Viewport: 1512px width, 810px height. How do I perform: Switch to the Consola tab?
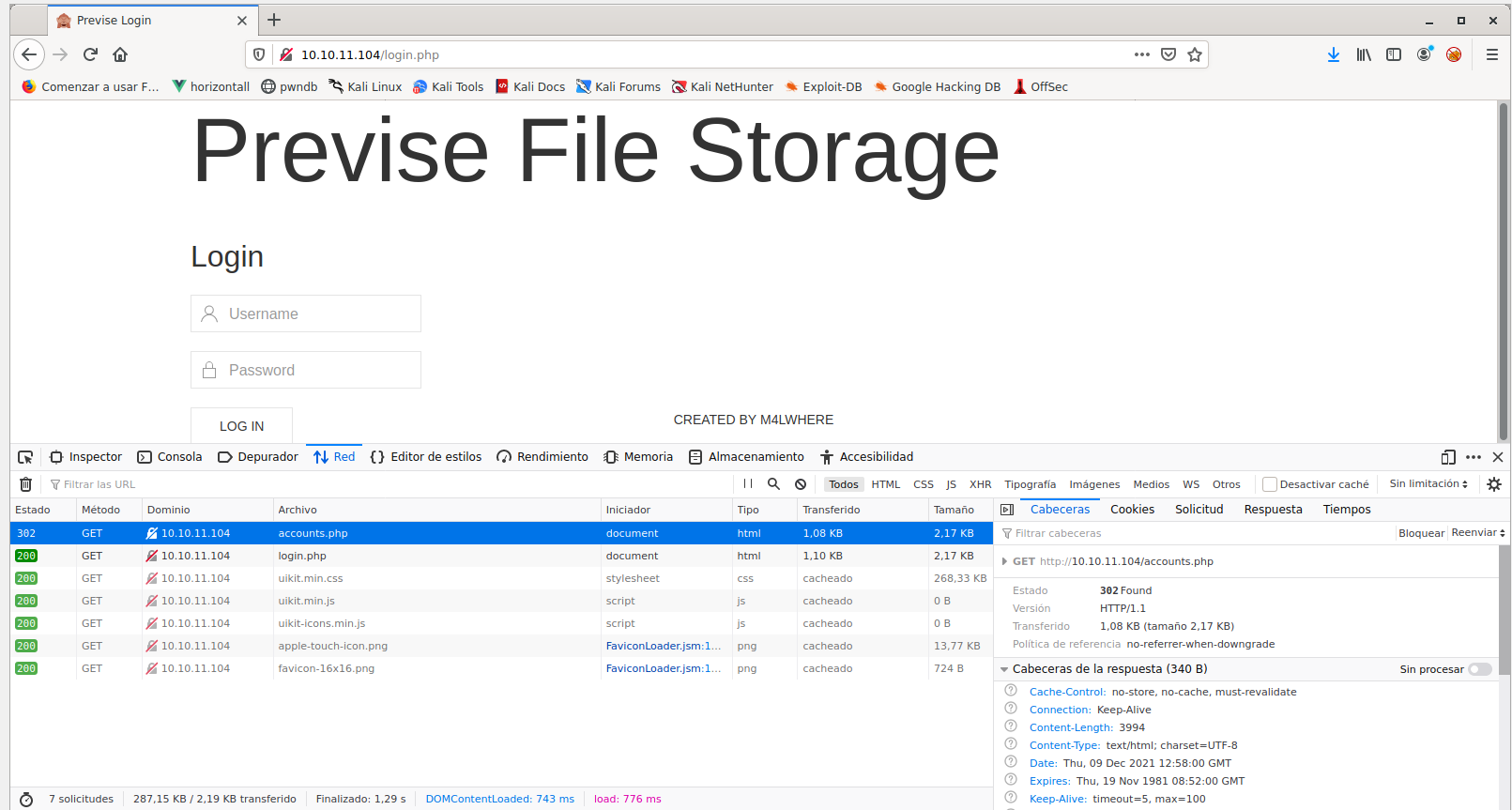170,457
